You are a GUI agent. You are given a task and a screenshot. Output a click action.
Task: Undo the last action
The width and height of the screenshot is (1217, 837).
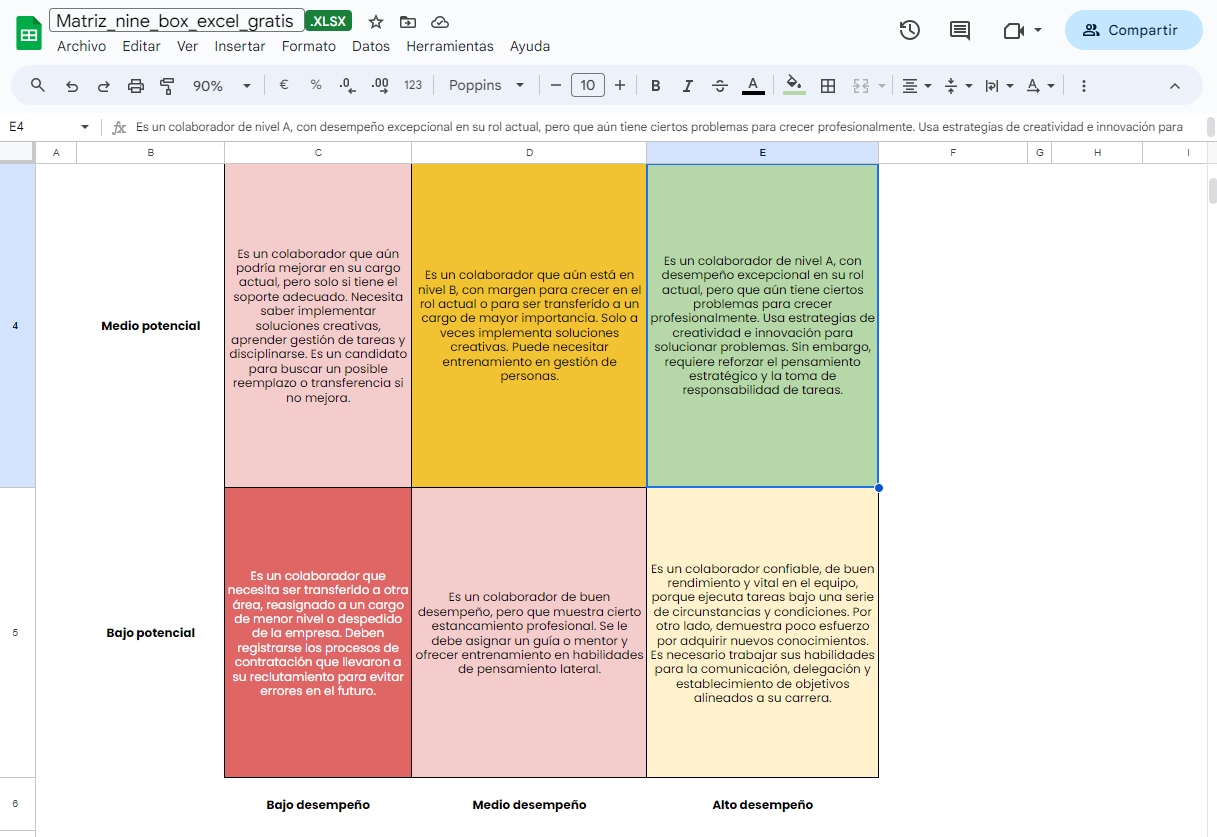[71, 85]
